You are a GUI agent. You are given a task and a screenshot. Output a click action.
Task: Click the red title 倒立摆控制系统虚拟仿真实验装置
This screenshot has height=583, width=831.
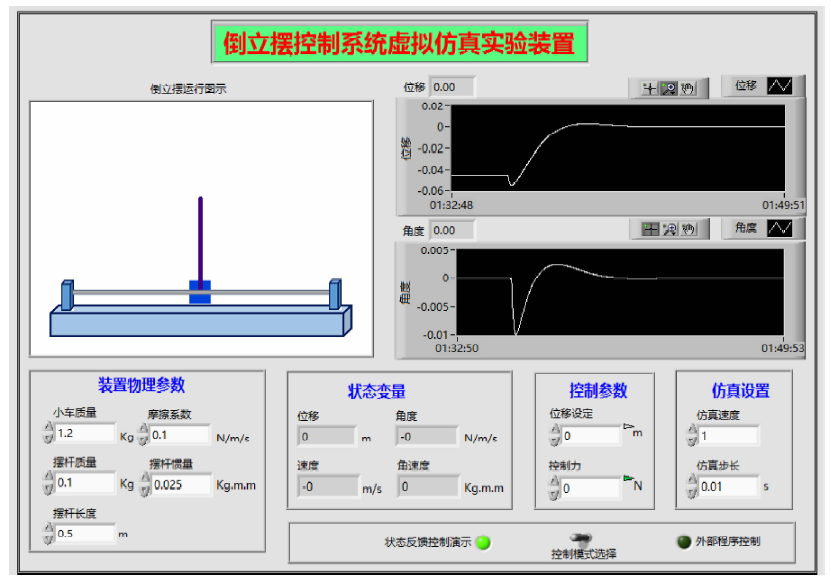(399, 43)
